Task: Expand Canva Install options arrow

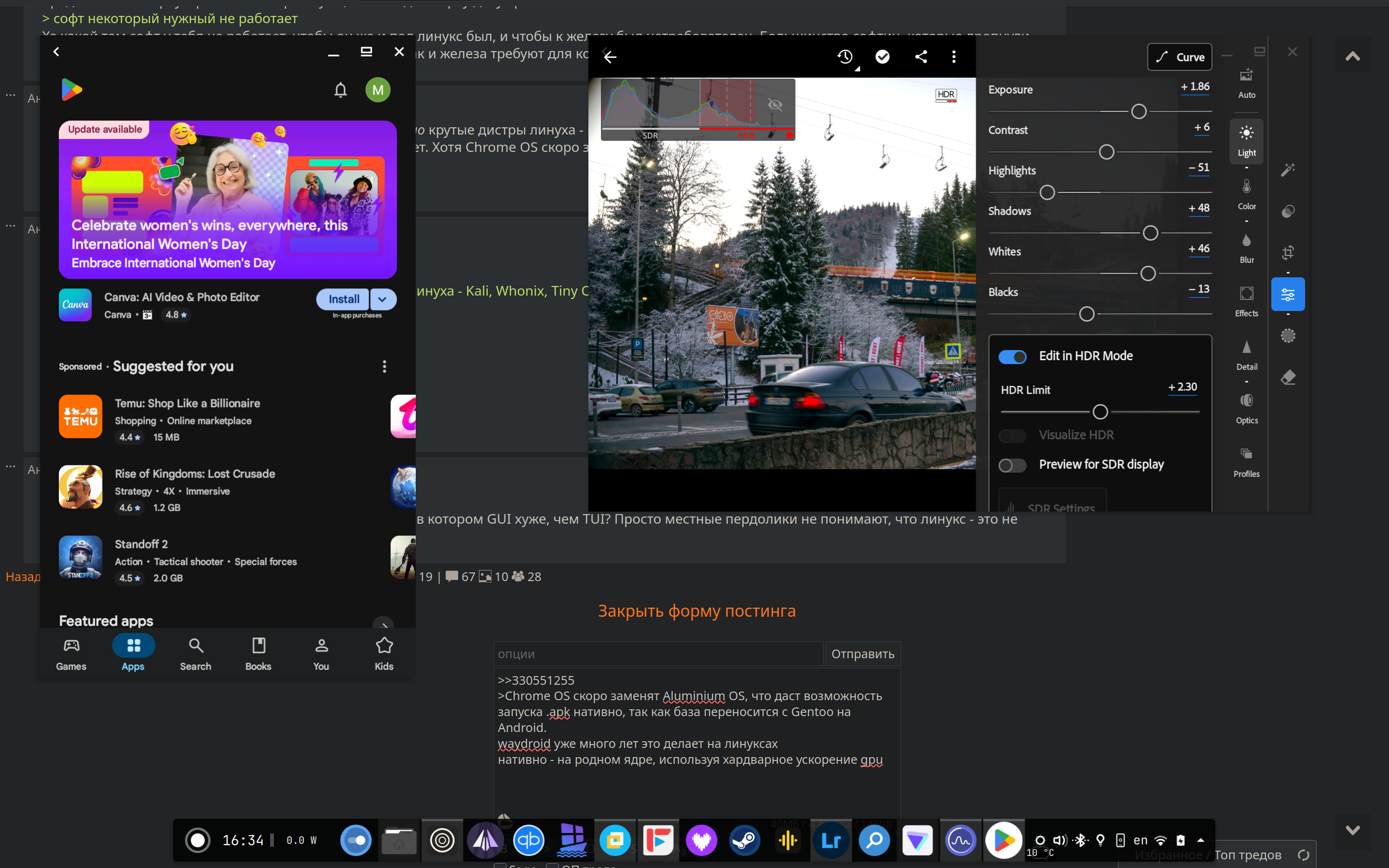Action: point(383,299)
